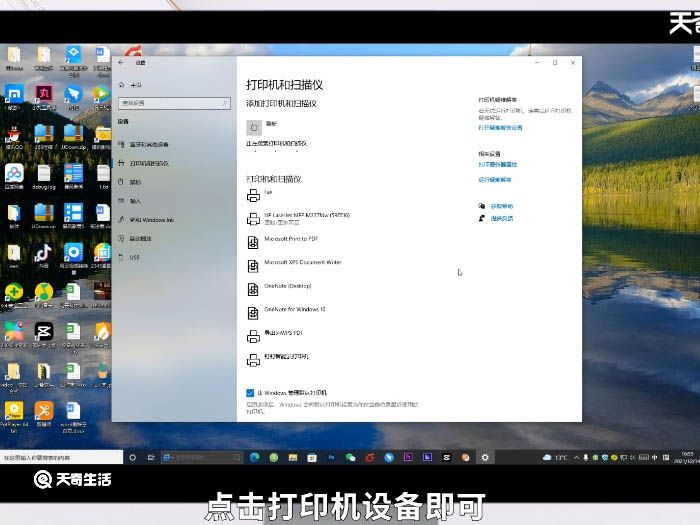Focus the Settings search box (查找设置)

pos(174,103)
